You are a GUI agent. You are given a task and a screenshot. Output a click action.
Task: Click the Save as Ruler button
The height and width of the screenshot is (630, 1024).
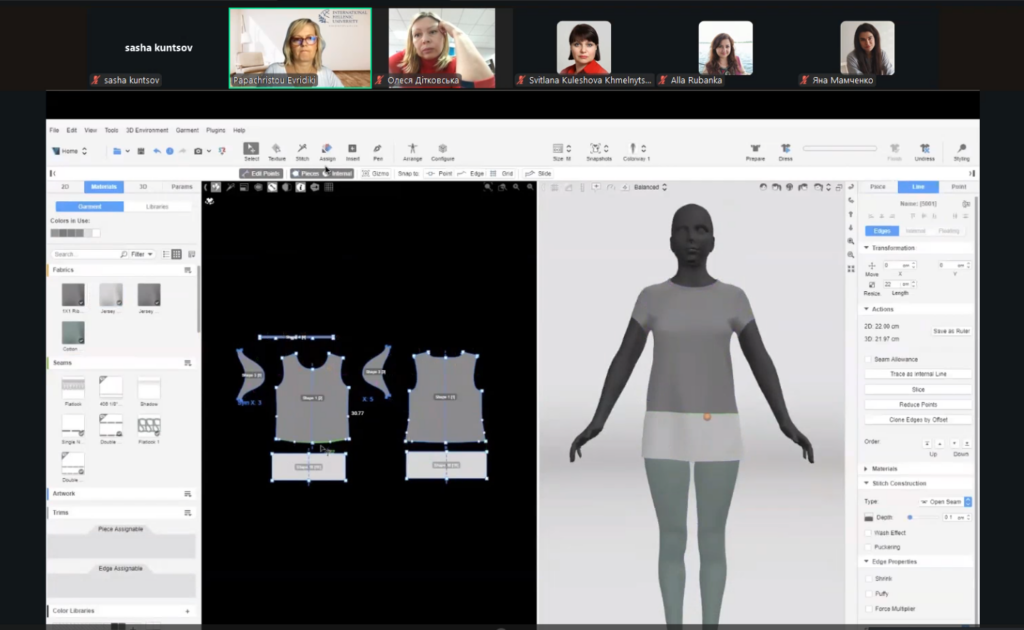(951, 331)
